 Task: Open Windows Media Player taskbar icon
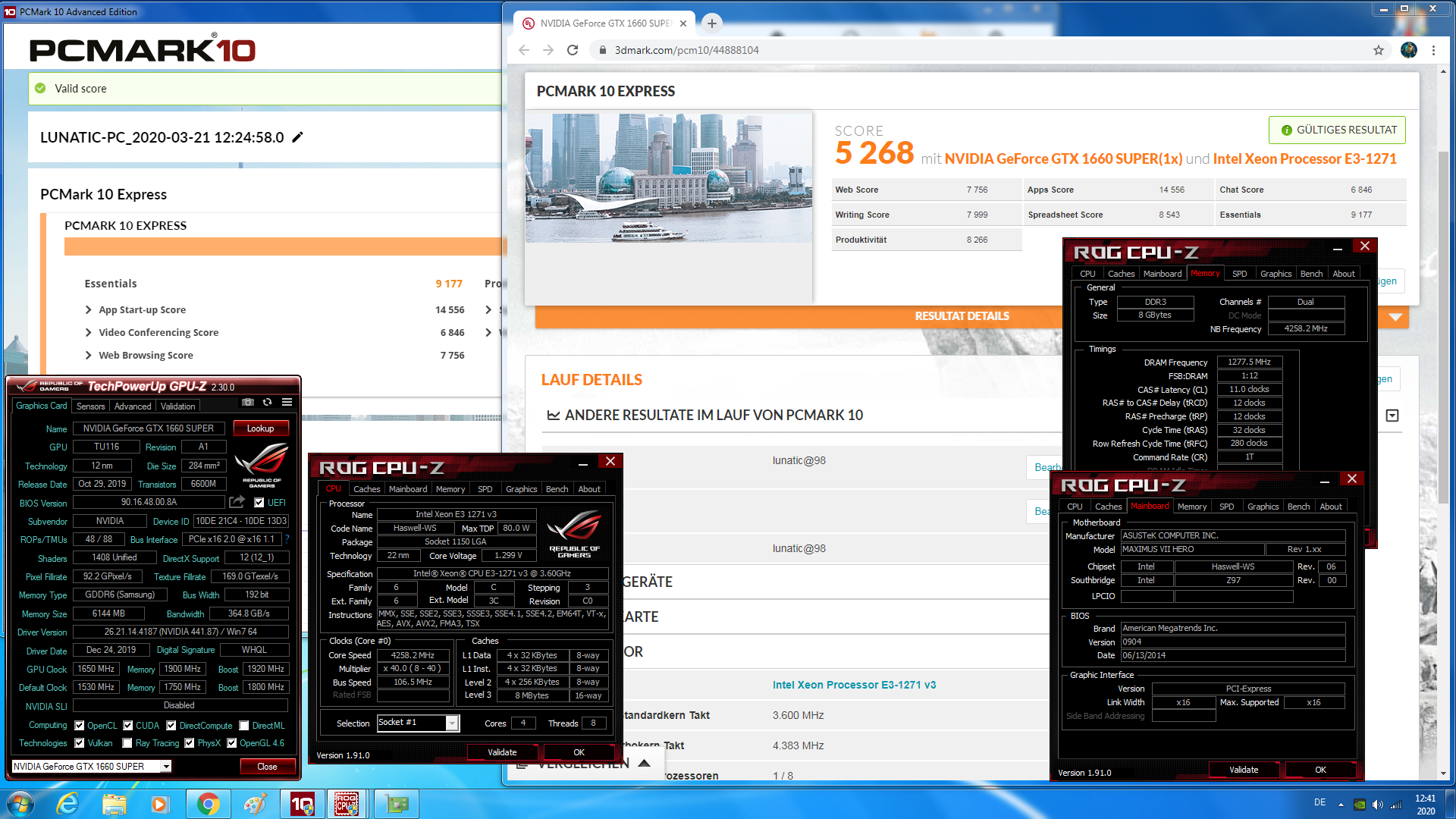pyautogui.click(x=160, y=804)
